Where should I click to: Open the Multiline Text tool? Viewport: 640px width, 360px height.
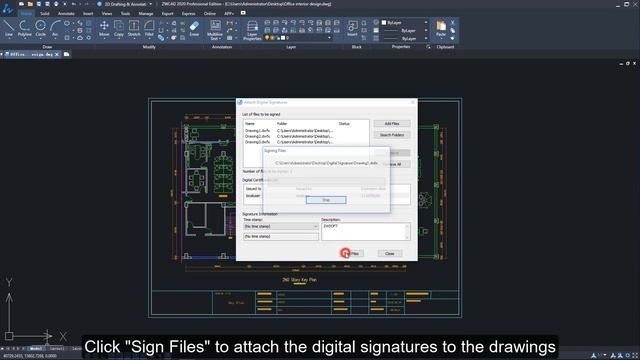[x=215, y=30]
